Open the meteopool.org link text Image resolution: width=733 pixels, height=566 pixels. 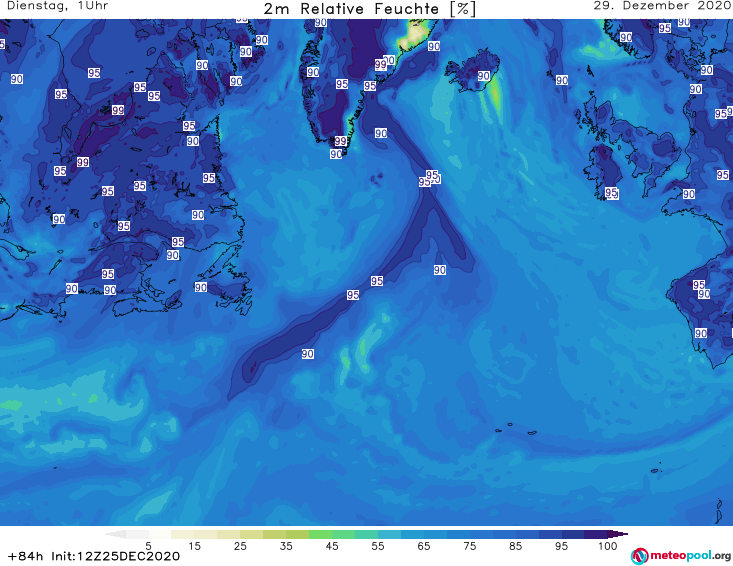pyautogui.click(x=690, y=555)
